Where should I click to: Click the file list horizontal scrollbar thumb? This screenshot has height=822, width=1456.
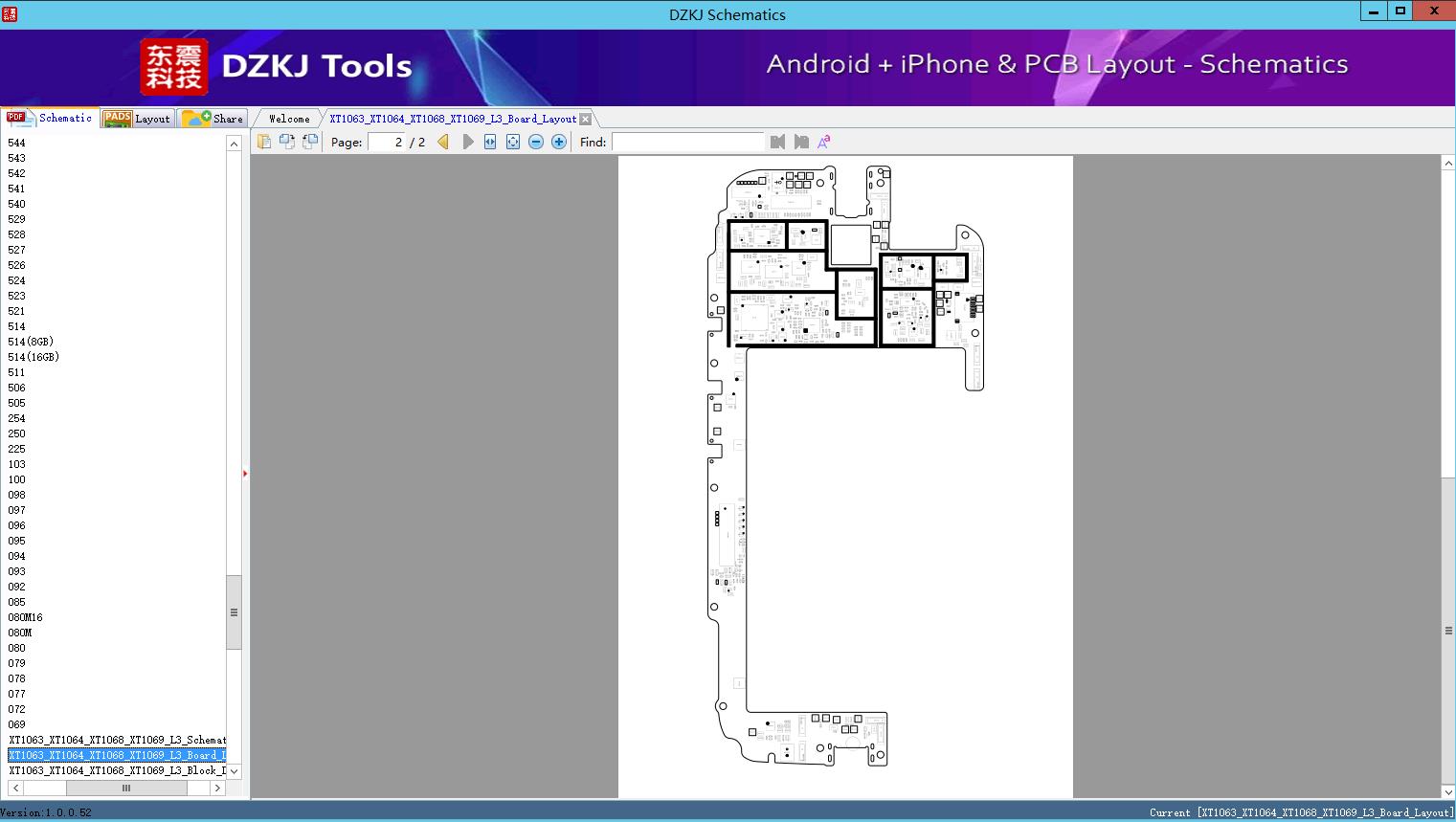point(126,788)
